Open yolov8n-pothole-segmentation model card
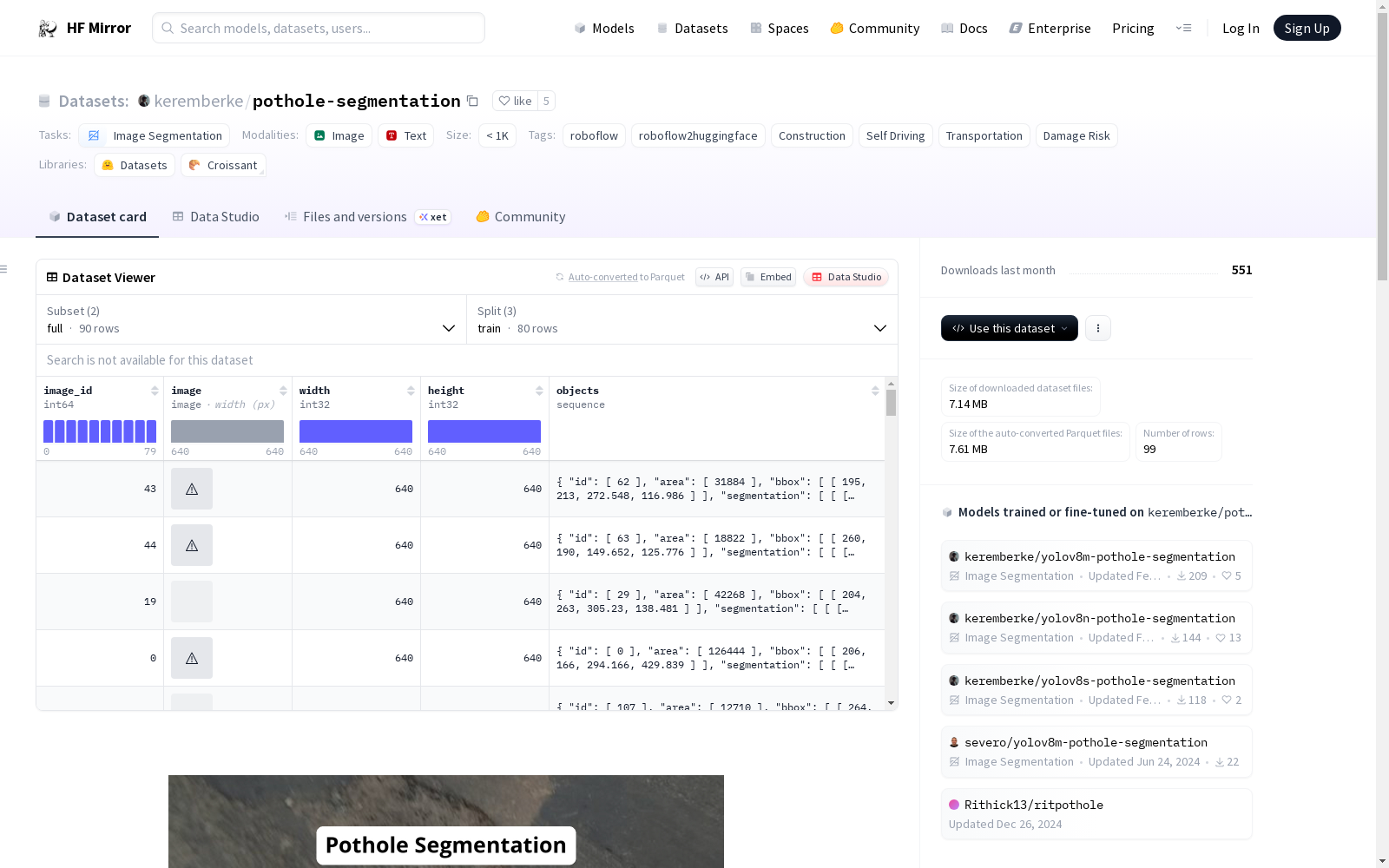Viewport: 1389px width, 868px height. pos(1096,628)
